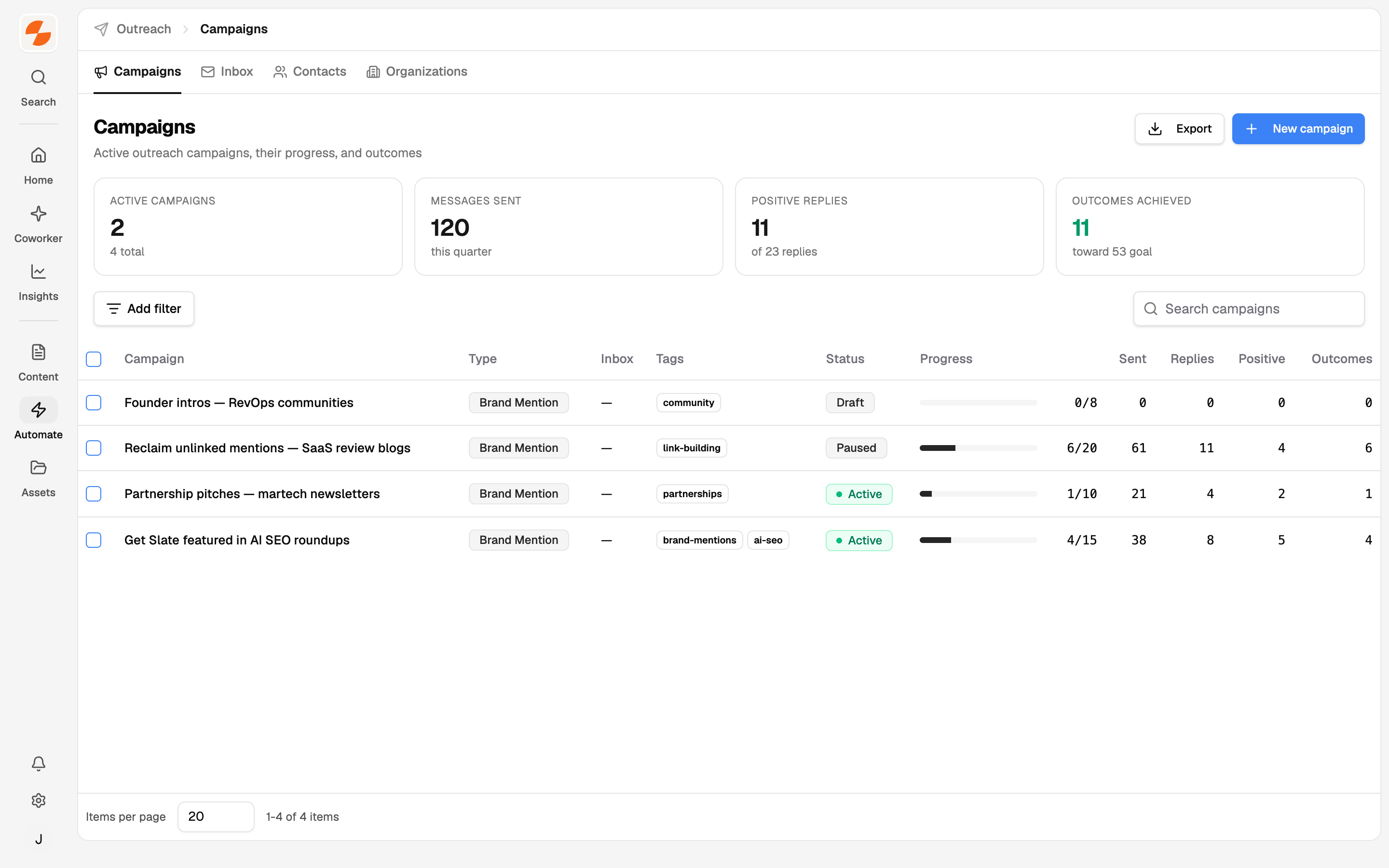Check the Partnership pitches campaign checkbox
Screen dimensions: 1389x868
(94, 494)
